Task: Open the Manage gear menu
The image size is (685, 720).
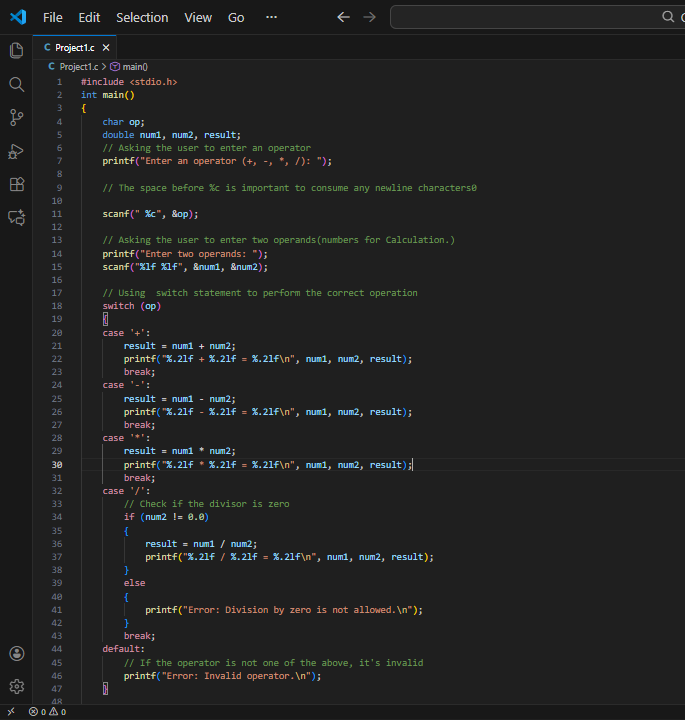Action: coord(17,686)
